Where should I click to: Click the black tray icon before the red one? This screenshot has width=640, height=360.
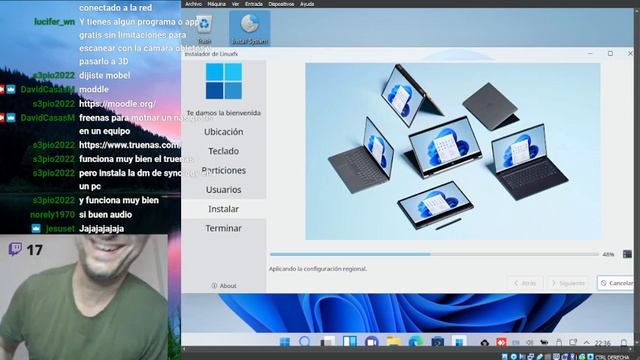click(484, 342)
